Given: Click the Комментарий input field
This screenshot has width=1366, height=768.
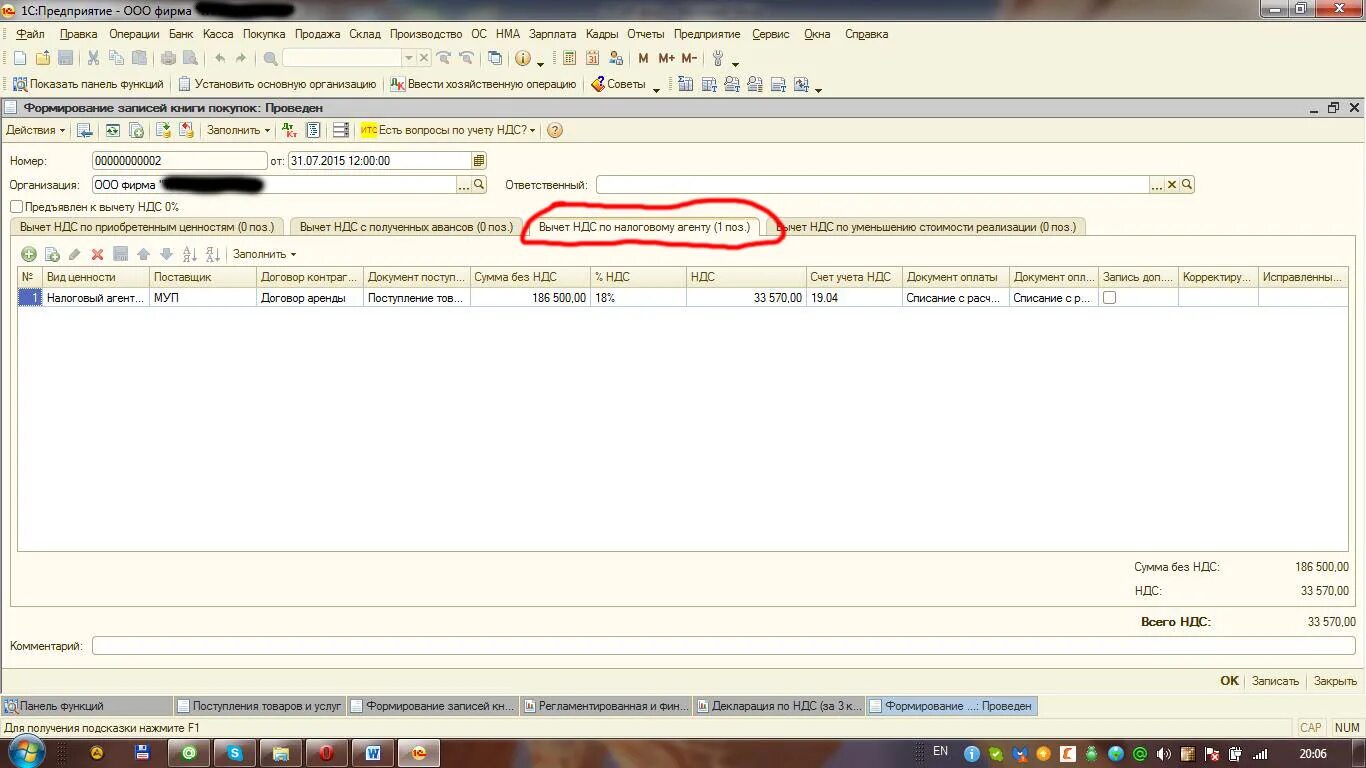Looking at the screenshot, I should point(724,646).
